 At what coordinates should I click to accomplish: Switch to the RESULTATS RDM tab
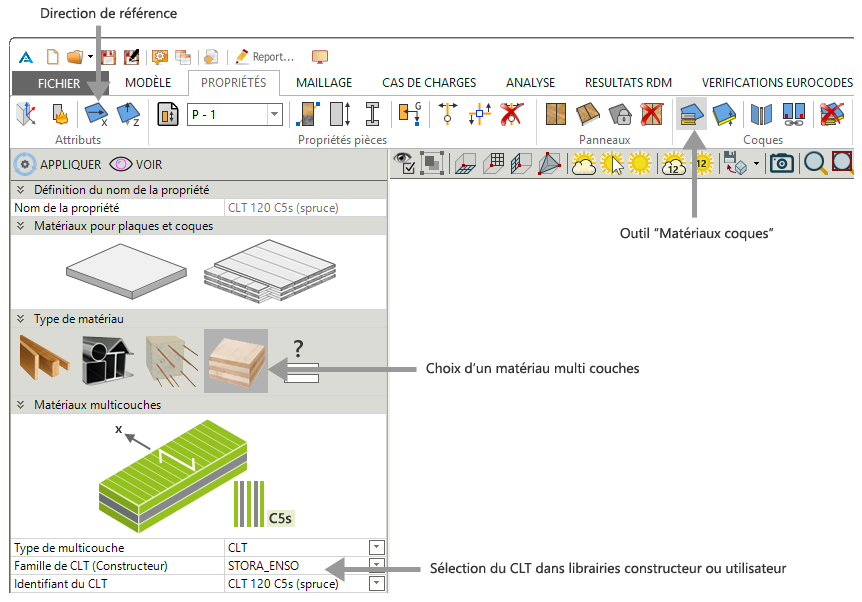tap(628, 83)
